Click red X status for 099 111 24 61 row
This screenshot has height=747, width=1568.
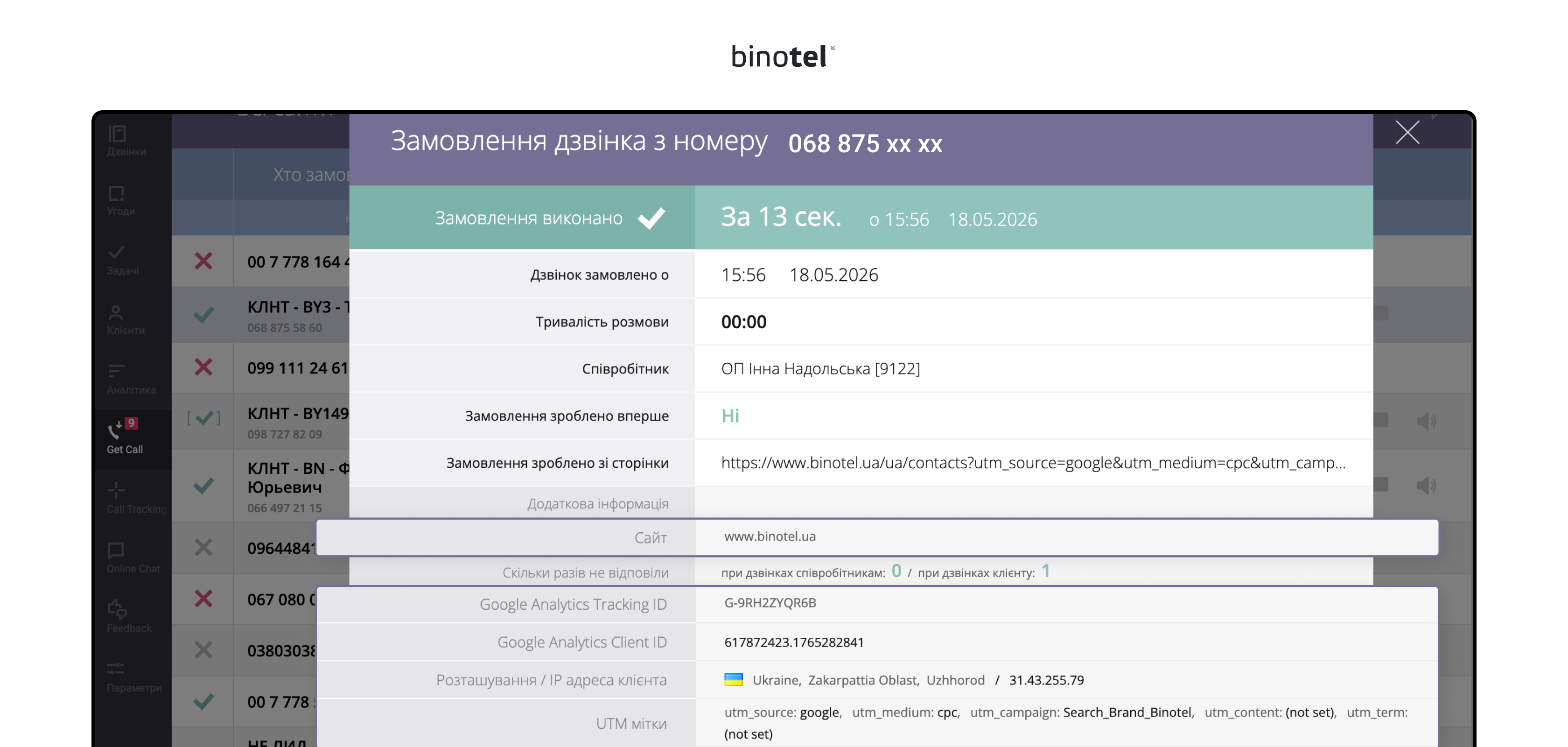pyautogui.click(x=203, y=367)
